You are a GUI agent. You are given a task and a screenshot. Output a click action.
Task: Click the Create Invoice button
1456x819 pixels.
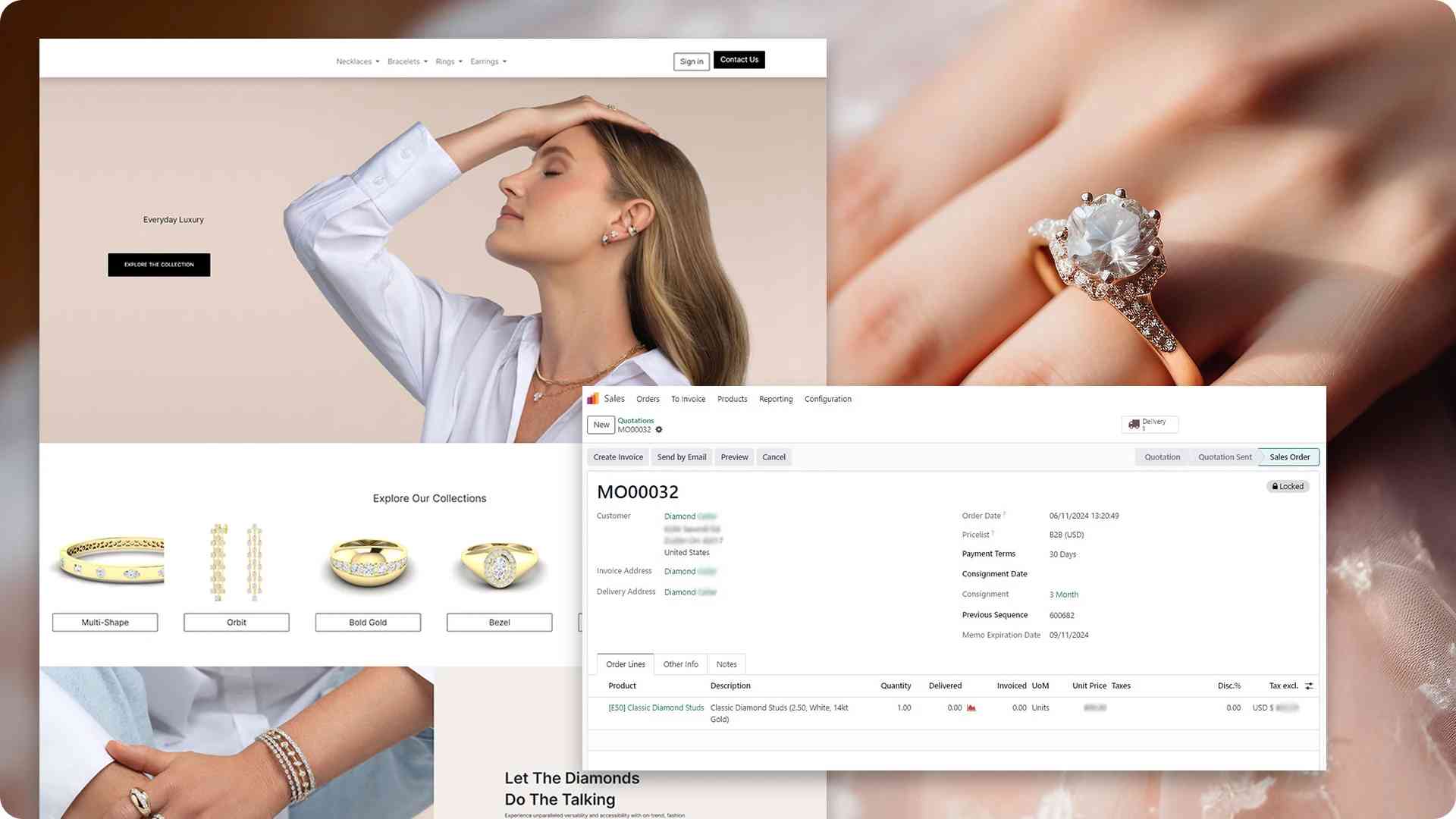tap(618, 456)
